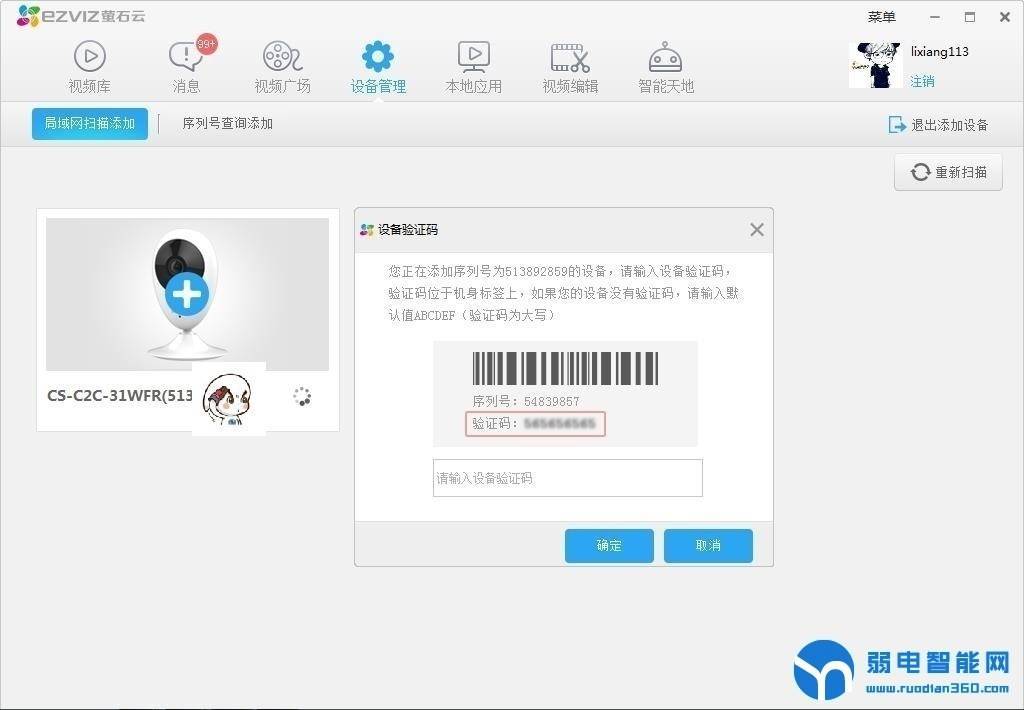Click 退出添加设备 to exit adding
1024x710 pixels.
click(x=938, y=125)
